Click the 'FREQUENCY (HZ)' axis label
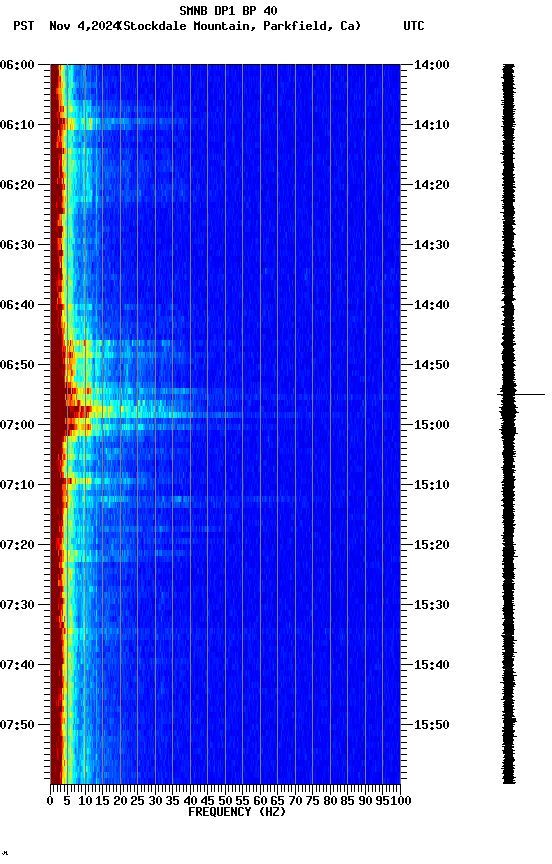 pos(237,812)
